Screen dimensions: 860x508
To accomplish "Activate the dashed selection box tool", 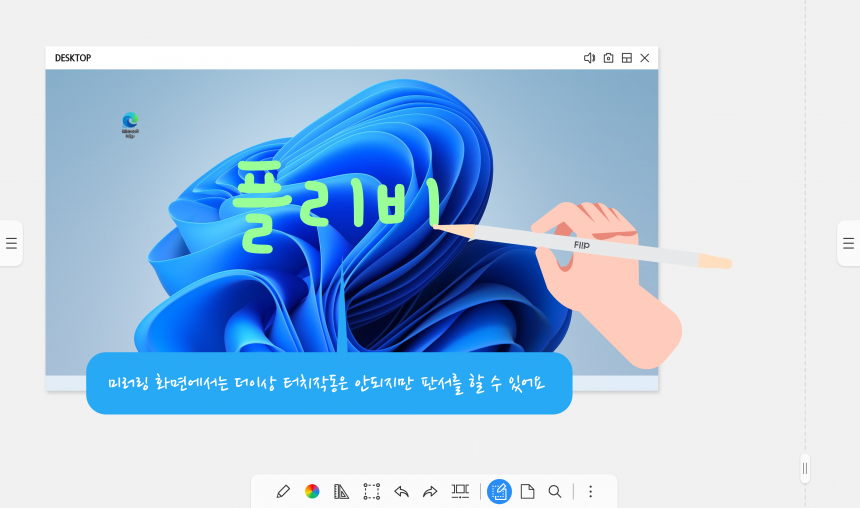I will click(371, 491).
